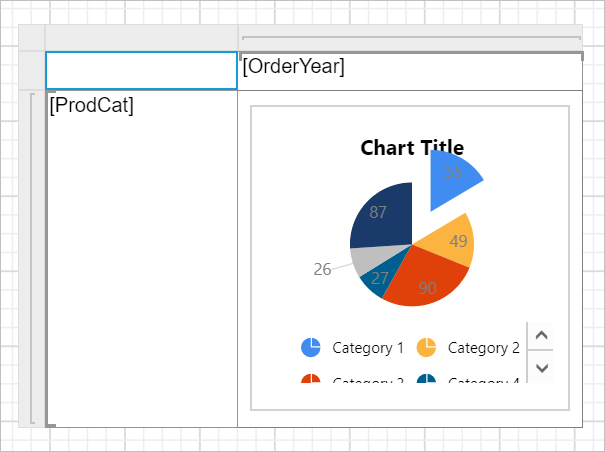Screen dimensions: 605x452
Task: Select the [ProdCat] row group cell
Action: 141,259
